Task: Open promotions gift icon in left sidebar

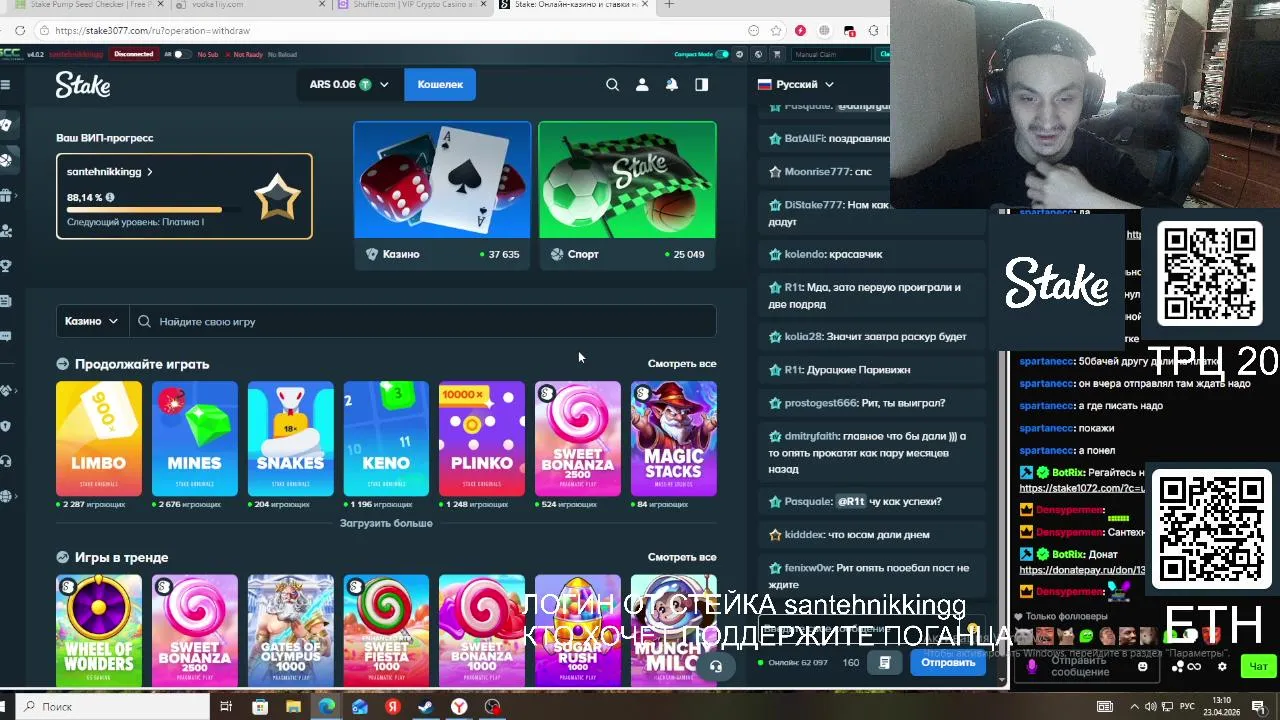Action: coord(5,196)
